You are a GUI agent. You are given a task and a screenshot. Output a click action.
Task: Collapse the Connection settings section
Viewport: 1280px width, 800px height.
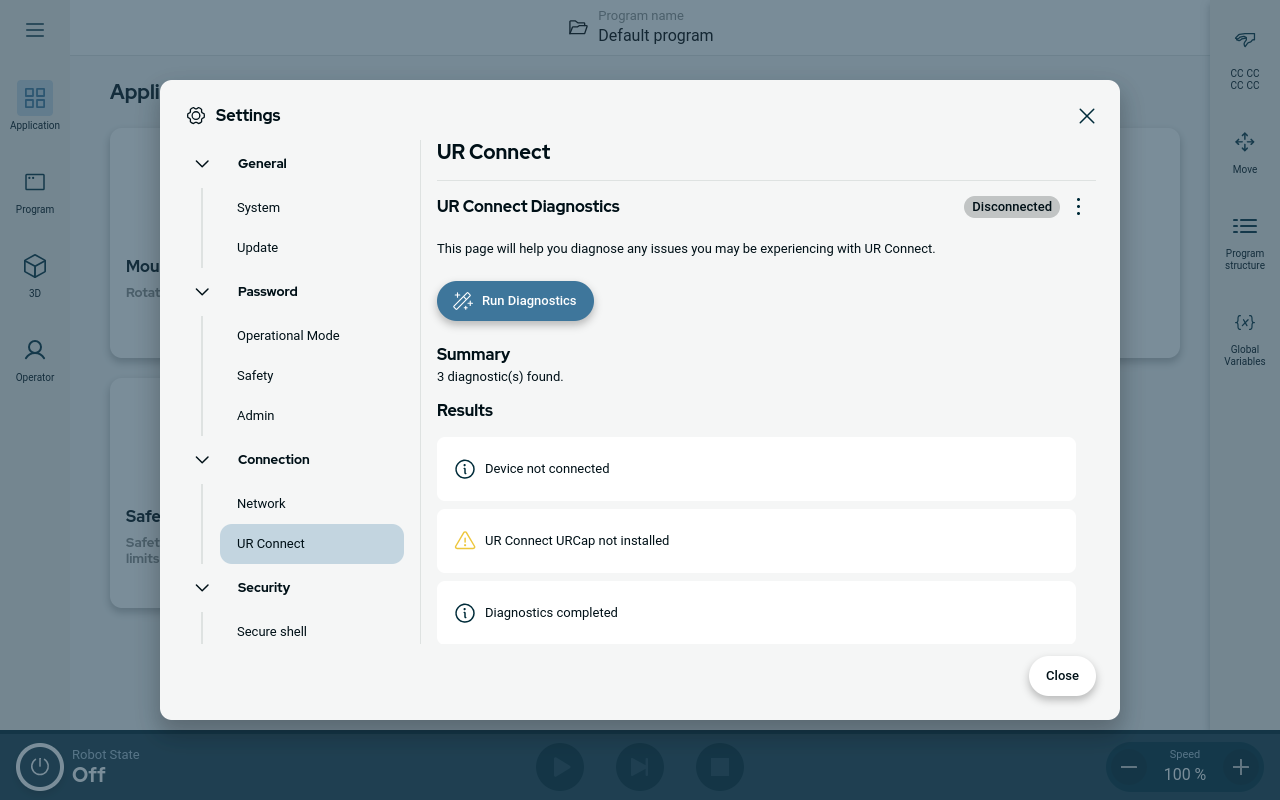[202, 460]
